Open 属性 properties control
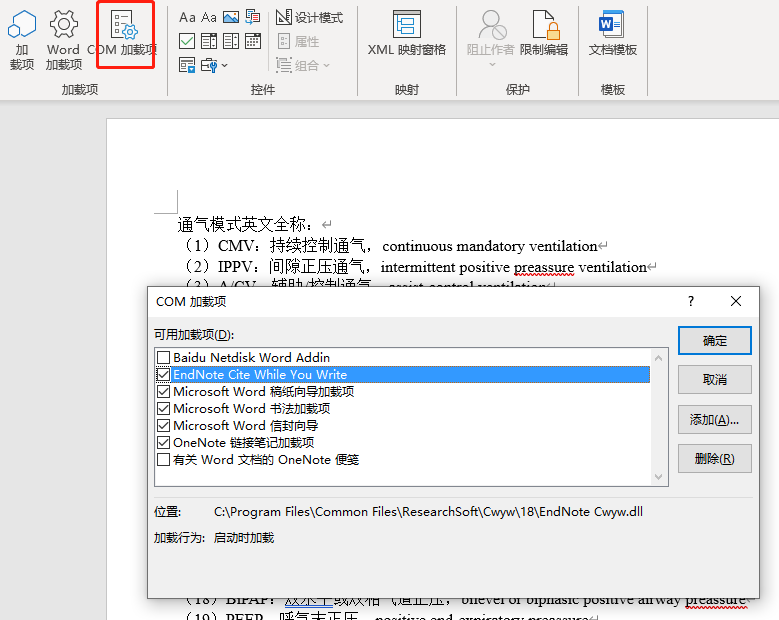The width and height of the screenshot is (779, 620). (298, 41)
